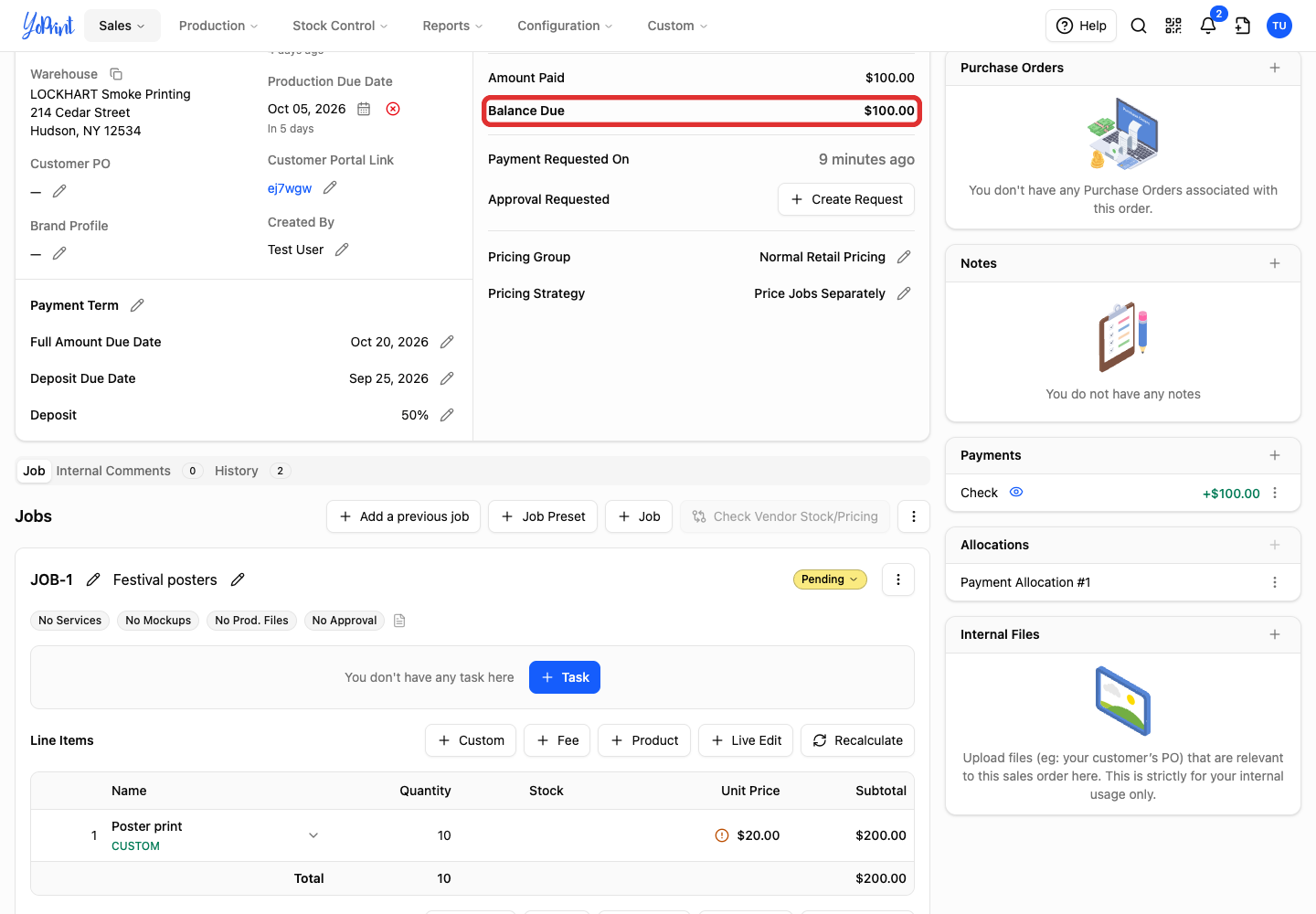Open the Production Due Date calendar icon
This screenshot has width=1316, height=914.
(364, 109)
